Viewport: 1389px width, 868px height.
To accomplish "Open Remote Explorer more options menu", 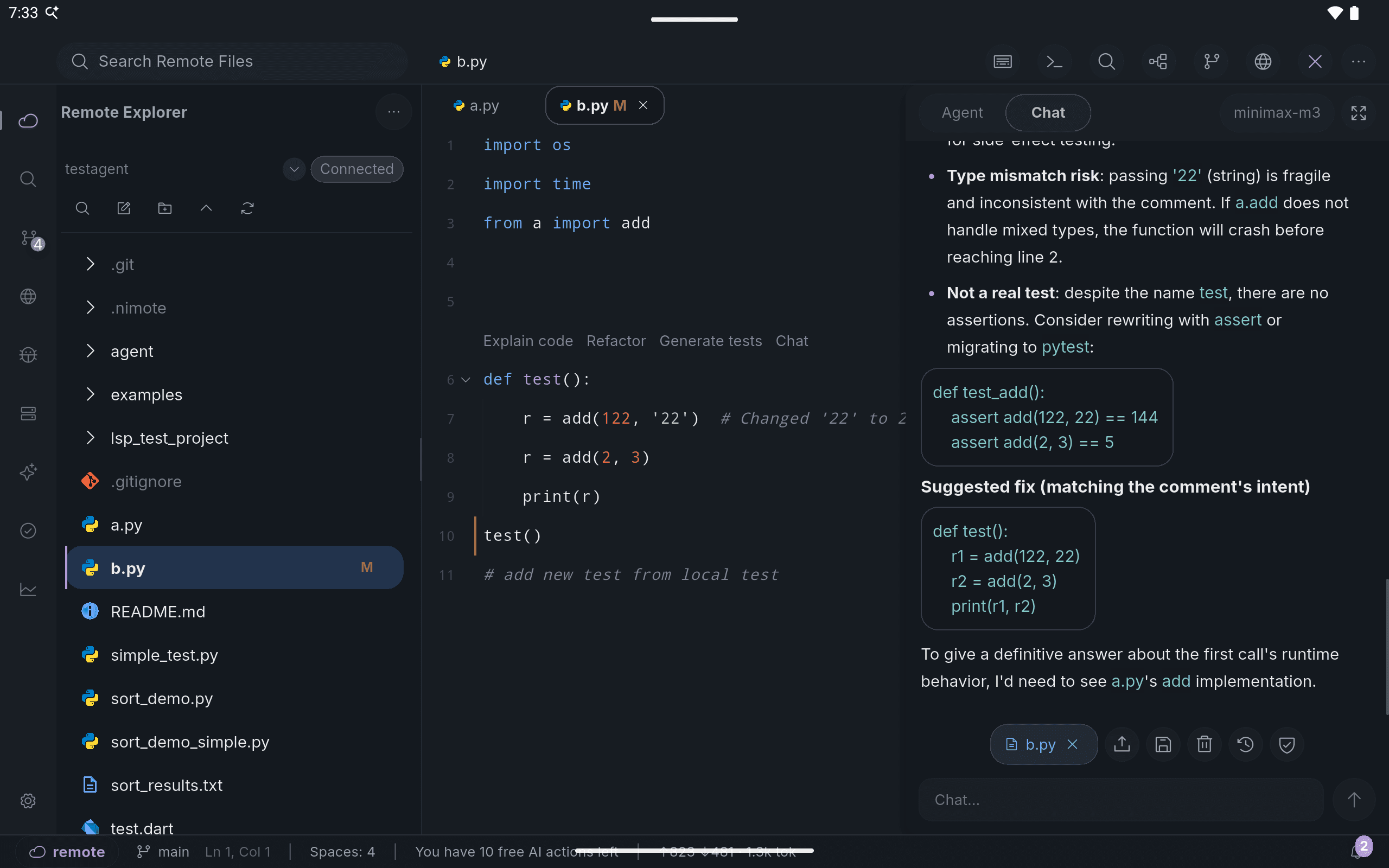I will [x=394, y=112].
